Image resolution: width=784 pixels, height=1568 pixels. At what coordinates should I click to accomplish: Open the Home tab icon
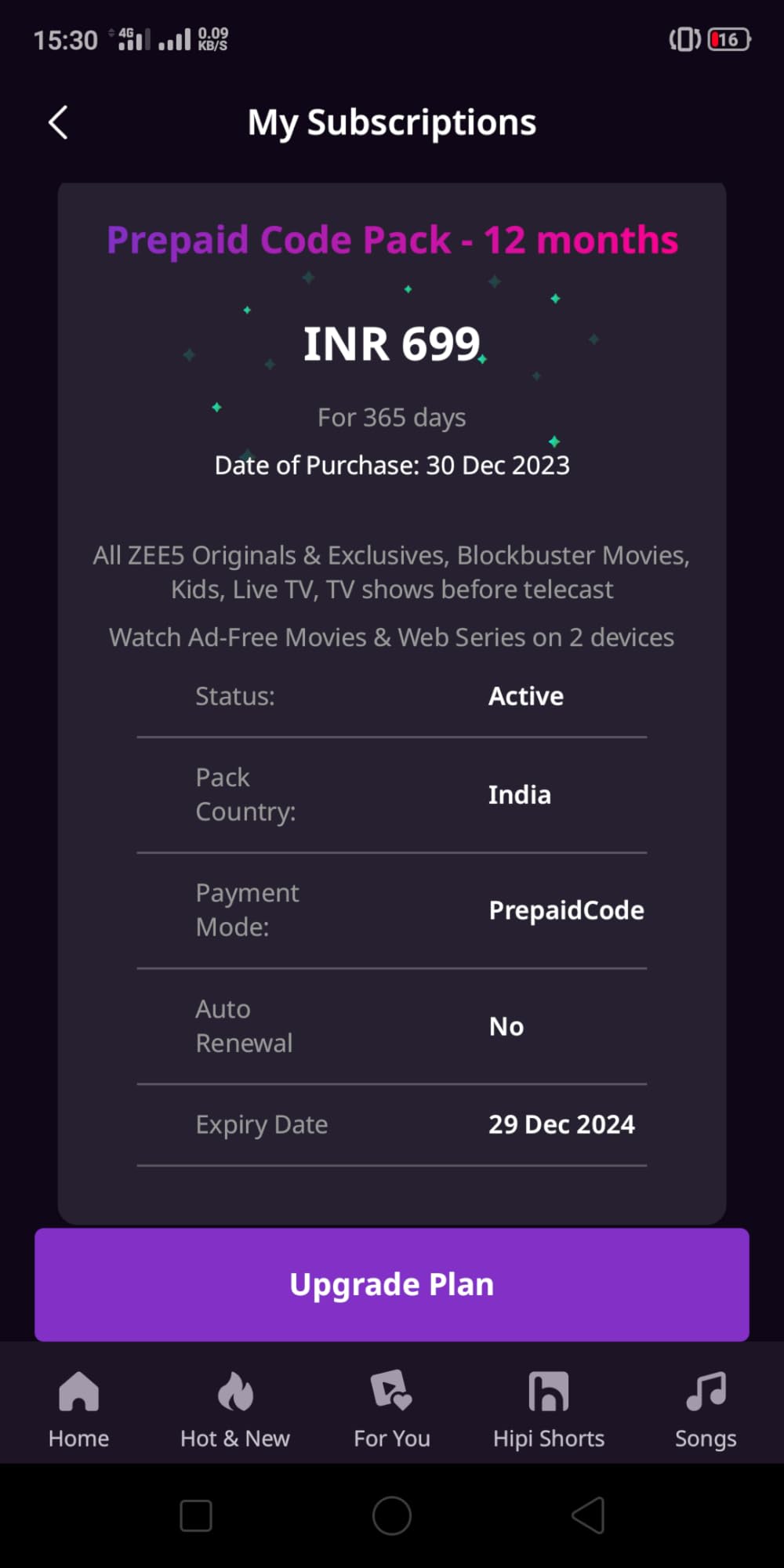[x=78, y=1393]
